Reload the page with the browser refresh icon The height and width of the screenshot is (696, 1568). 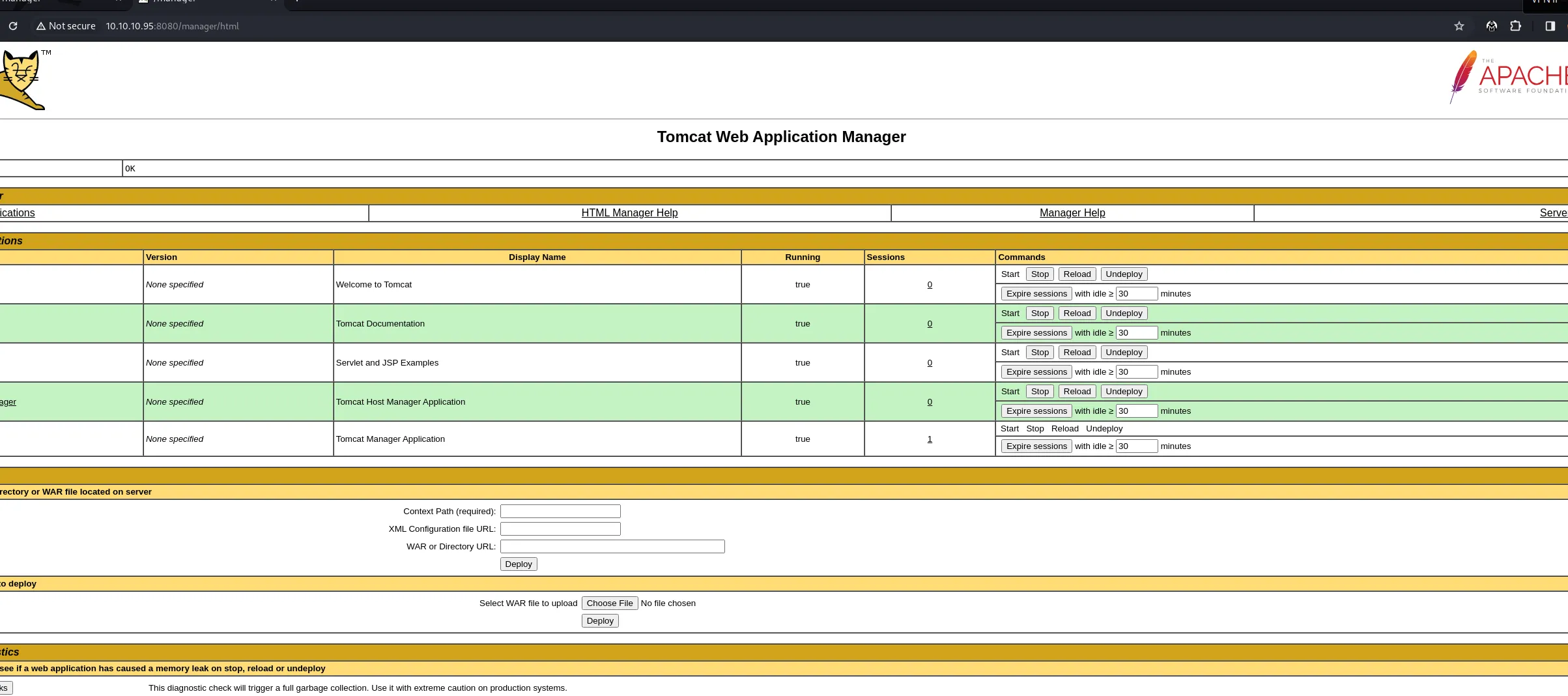pyautogui.click(x=13, y=26)
